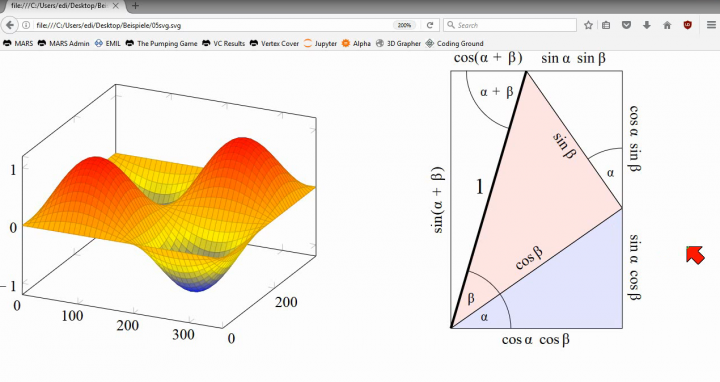Open The Pumping Game bookmark
Image resolution: width=720 pixels, height=382 pixels.
tap(161, 44)
